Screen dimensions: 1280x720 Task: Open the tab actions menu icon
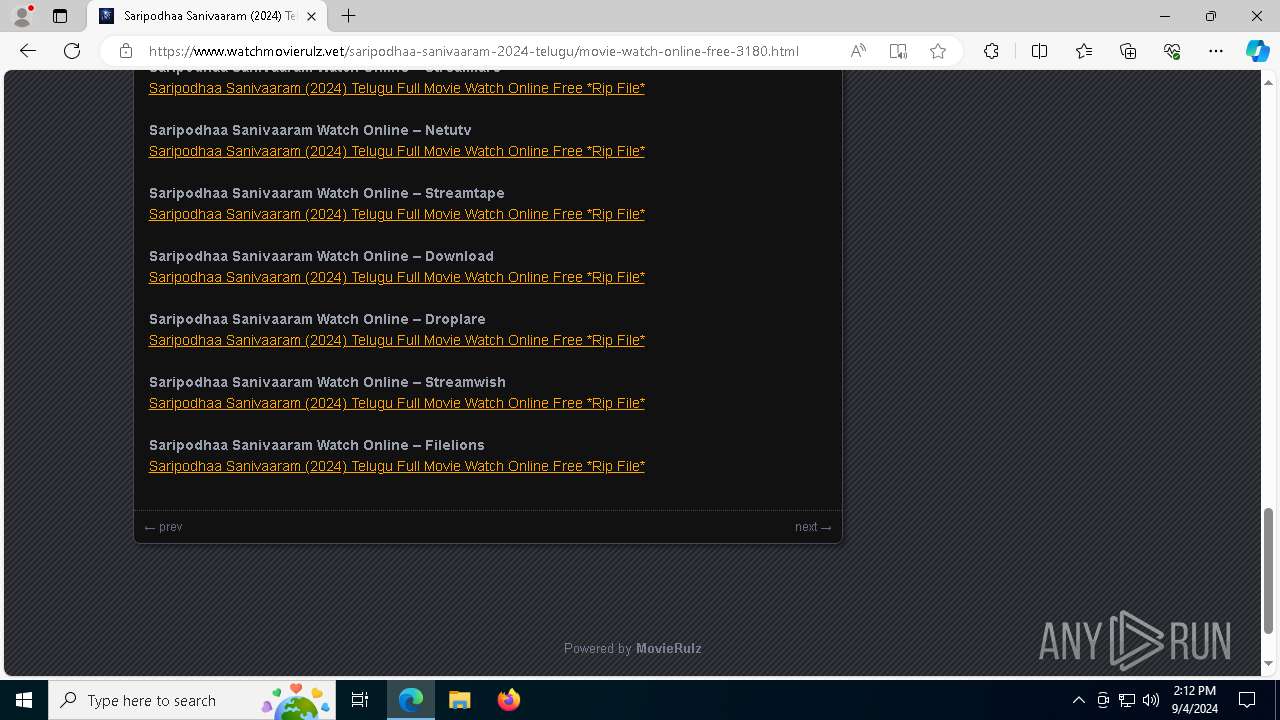click(60, 16)
